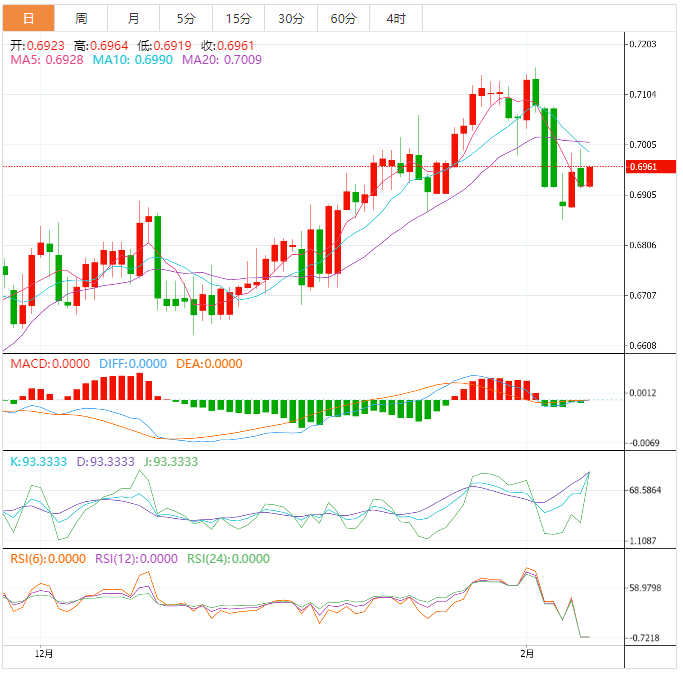Open the 5分 timeframe tab
This screenshot has height=679, width=683.
click(186, 18)
